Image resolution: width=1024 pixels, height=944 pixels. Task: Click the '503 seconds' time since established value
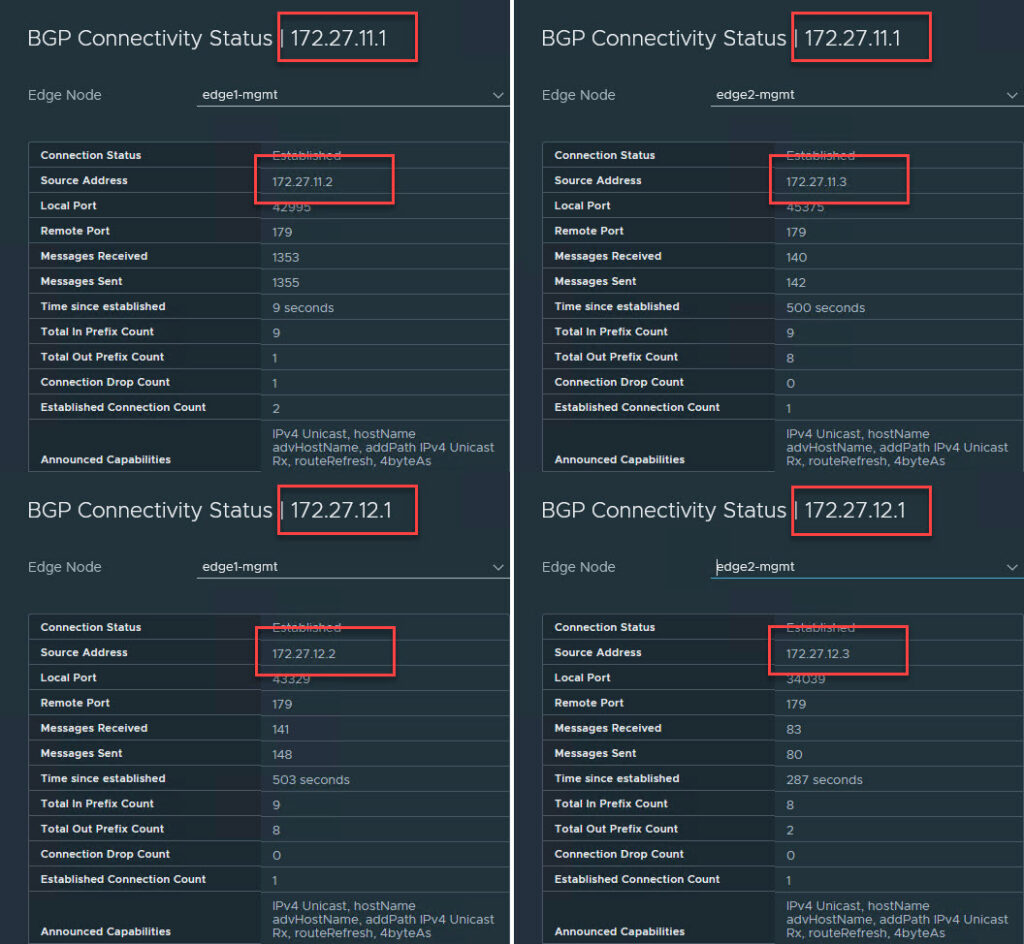(311, 780)
